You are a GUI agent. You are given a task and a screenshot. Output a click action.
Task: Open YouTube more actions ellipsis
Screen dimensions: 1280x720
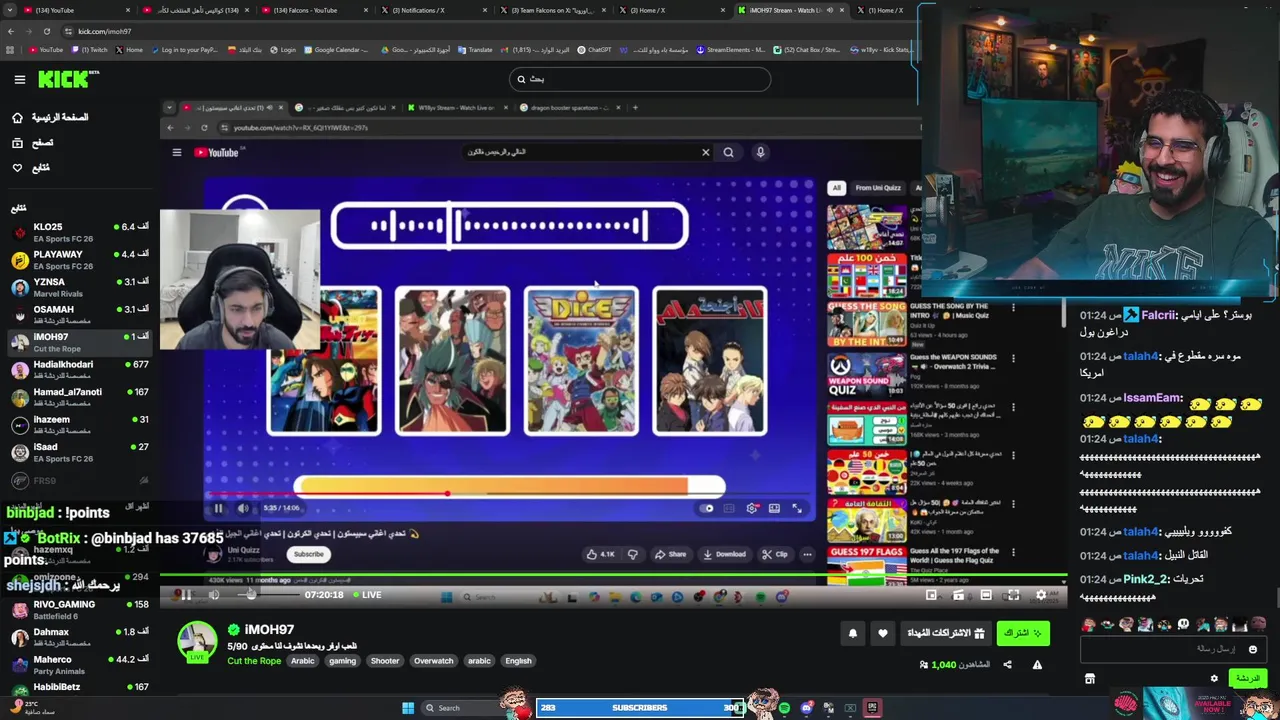(x=807, y=554)
